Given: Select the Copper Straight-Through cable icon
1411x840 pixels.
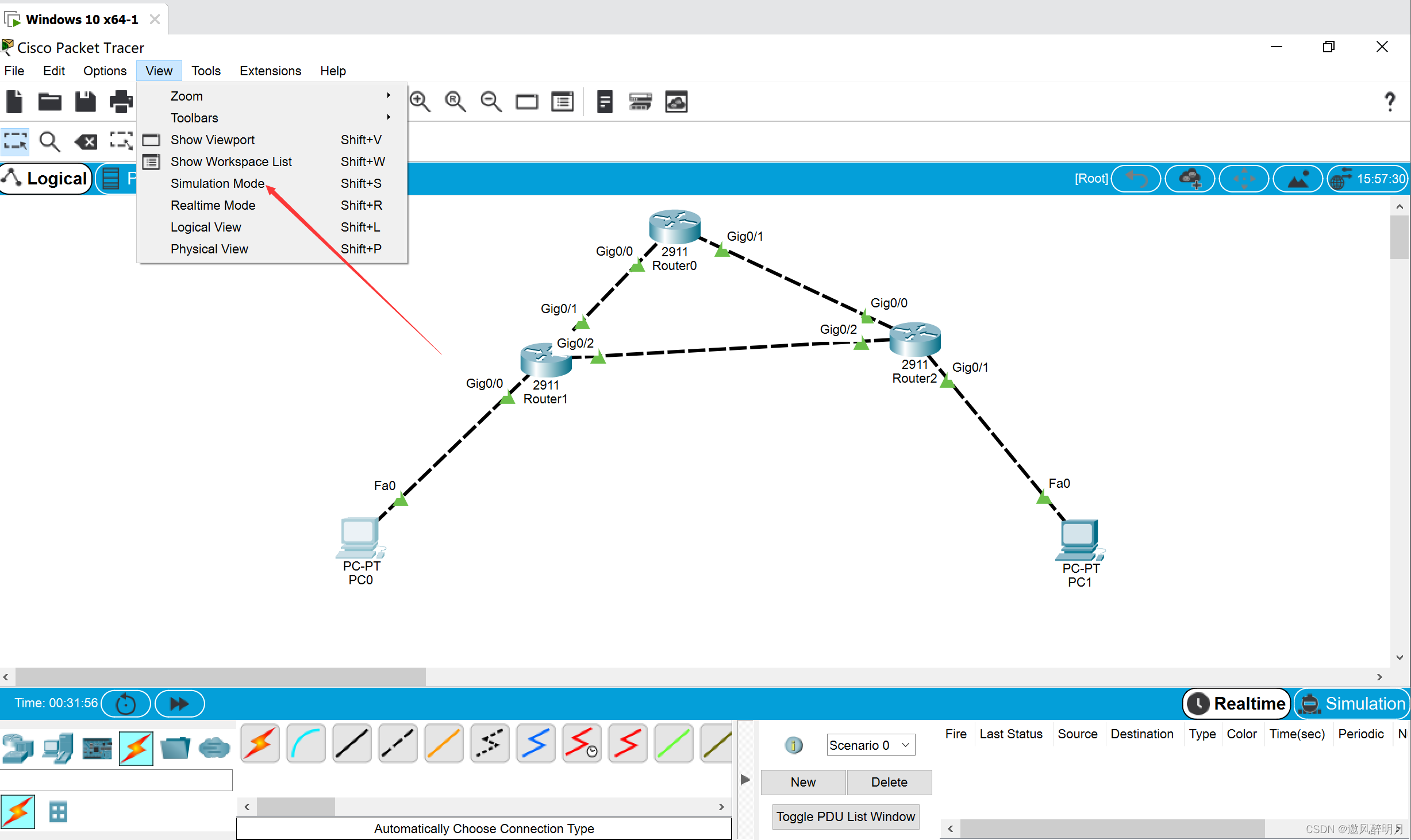Looking at the screenshot, I should click(352, 743).
